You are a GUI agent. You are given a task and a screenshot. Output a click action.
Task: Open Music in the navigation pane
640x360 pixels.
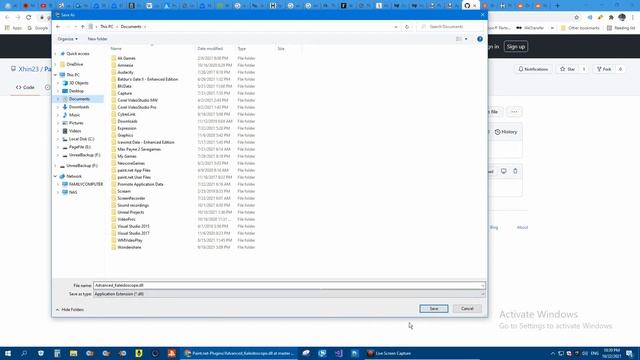pos(74,115)
